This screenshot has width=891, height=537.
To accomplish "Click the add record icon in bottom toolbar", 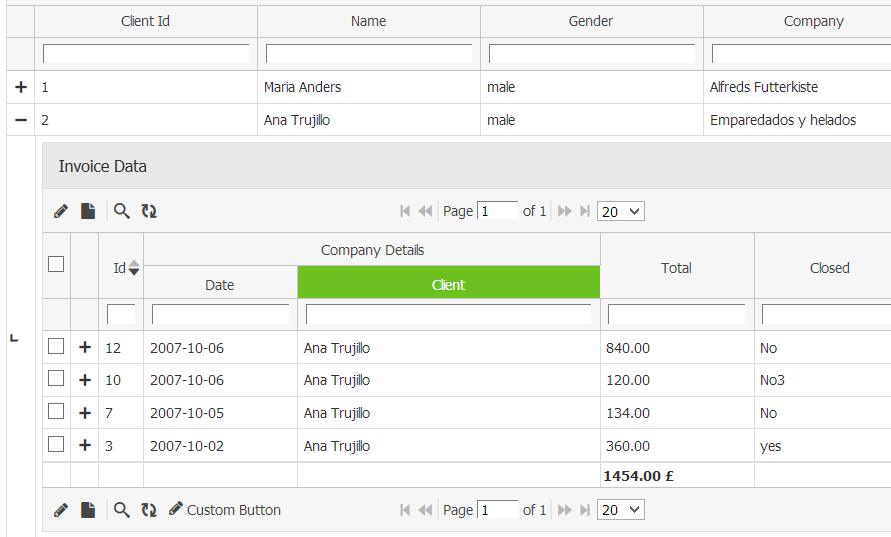I will coord(88,510).
